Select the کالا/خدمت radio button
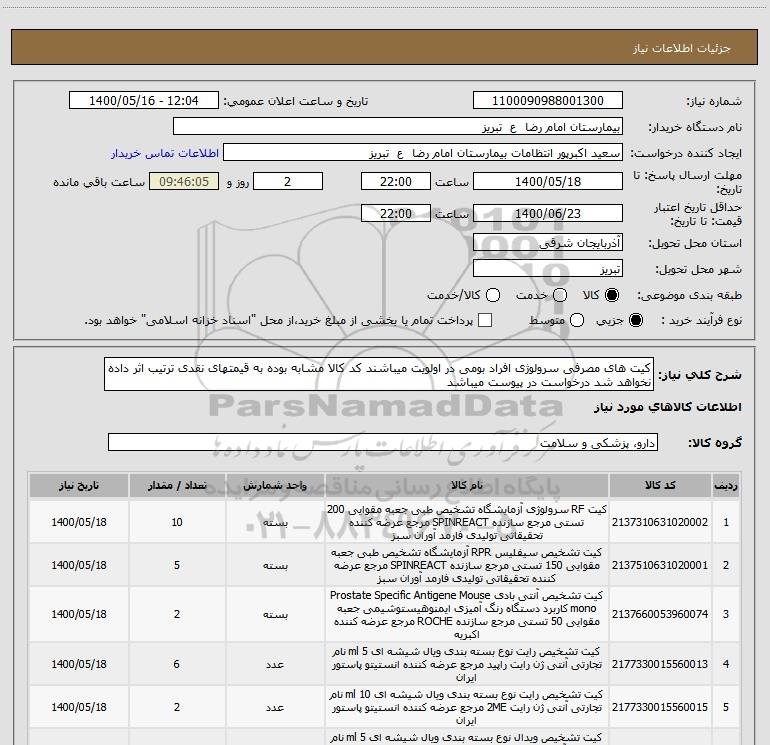Viewport: 770px width, 745px height. coord(493,295)
